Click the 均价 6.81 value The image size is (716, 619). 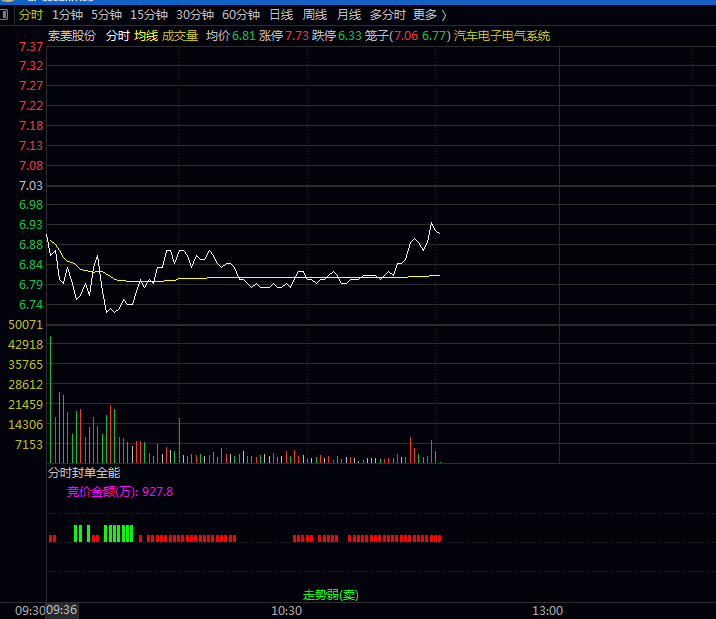click(x=231, y=36)
